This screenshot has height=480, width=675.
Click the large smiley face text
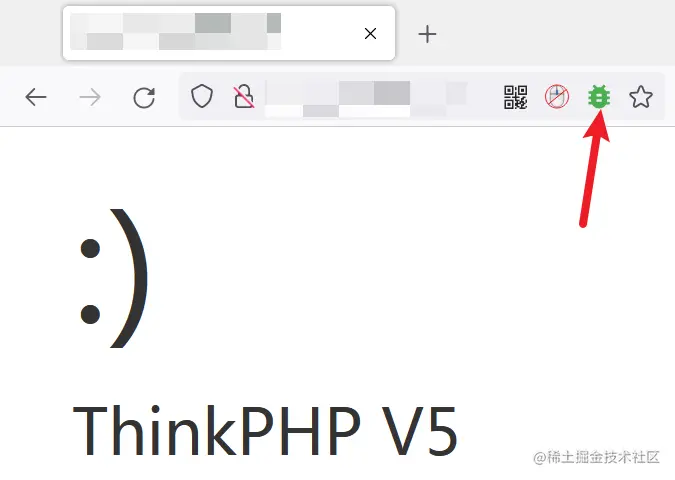pos(114,279)
